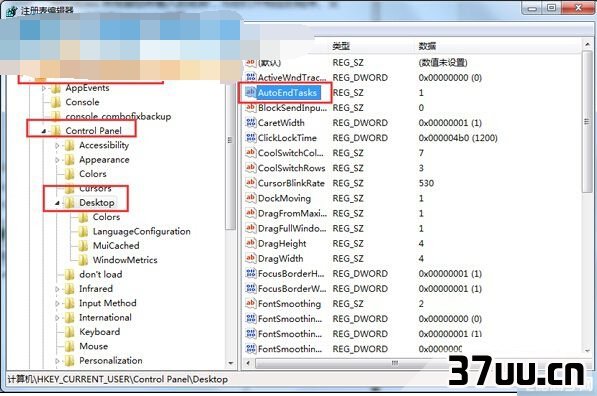Click the WindowMetrics folder icon
The width and height of the screenshot is (597, 396).
[x=83, y=260]
